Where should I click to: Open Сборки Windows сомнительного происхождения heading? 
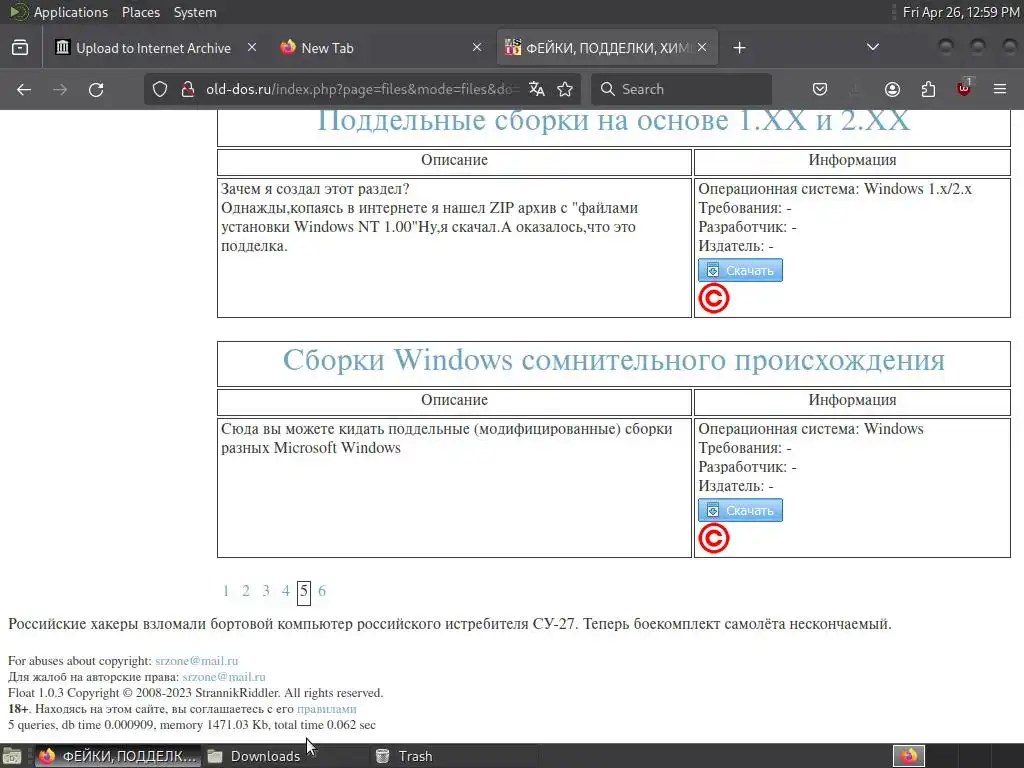click(x=613, y=360)
